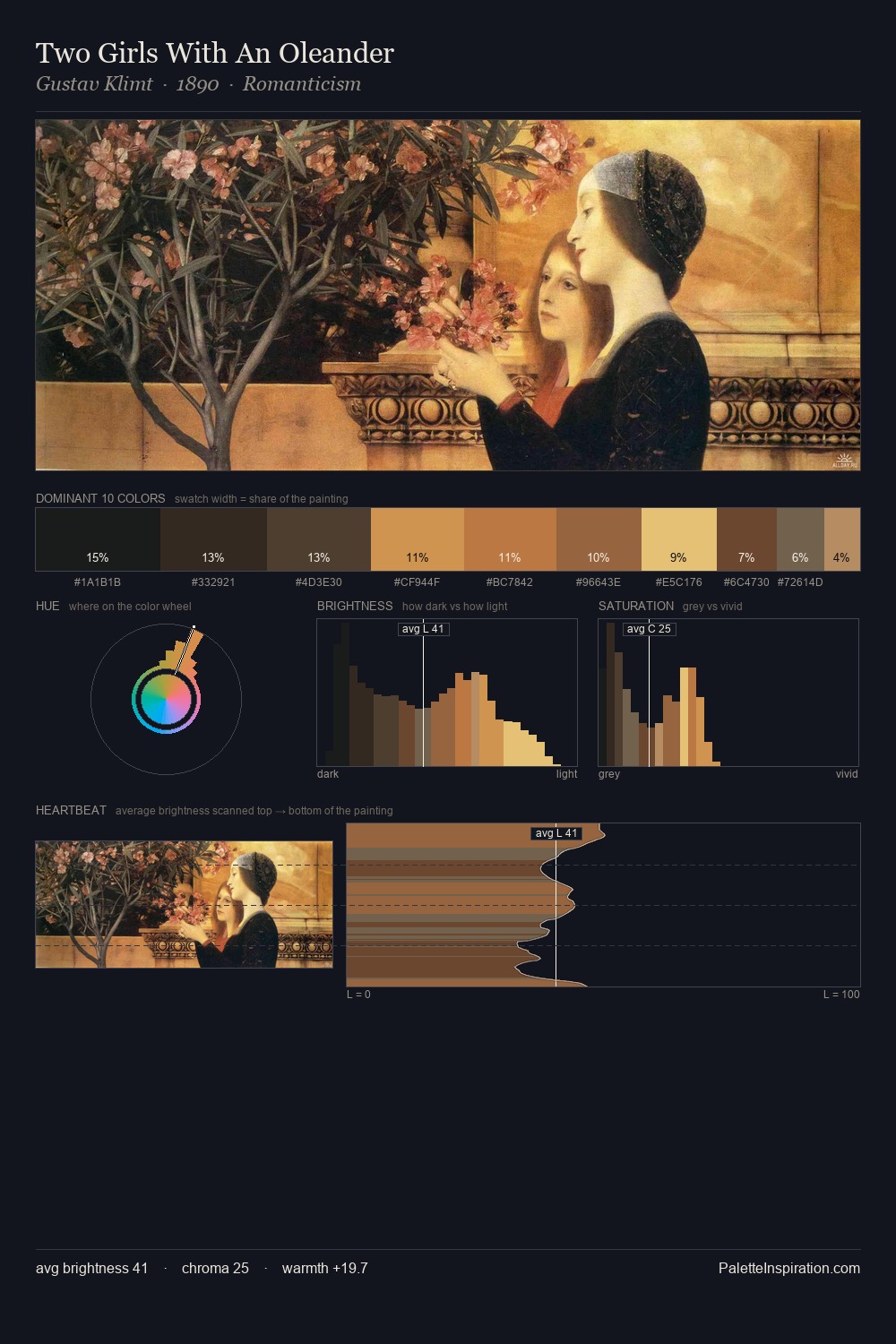Click the "#E5C176" hex code label

(x=679, y=582)
